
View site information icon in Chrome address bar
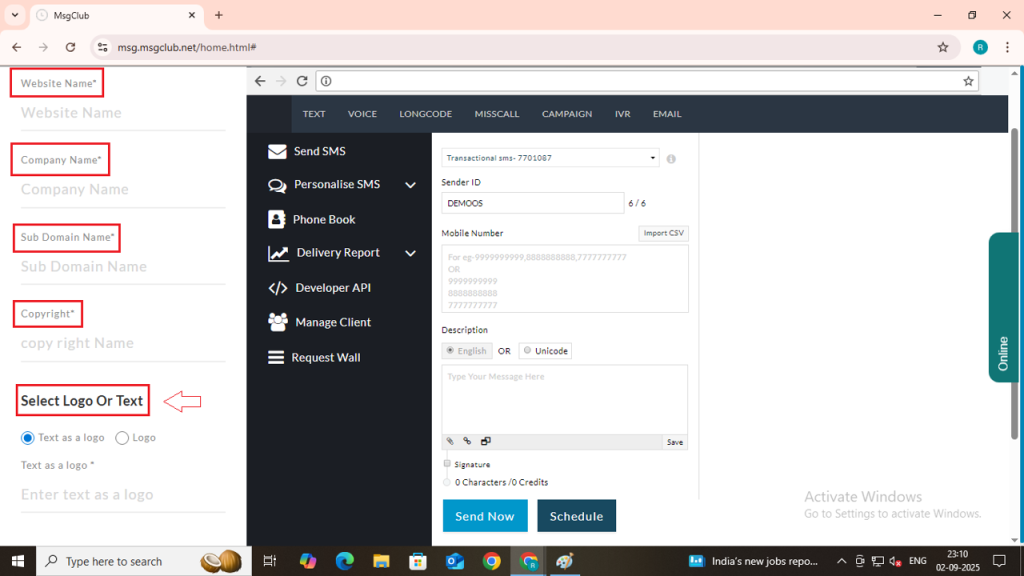(x=103, y=47)
